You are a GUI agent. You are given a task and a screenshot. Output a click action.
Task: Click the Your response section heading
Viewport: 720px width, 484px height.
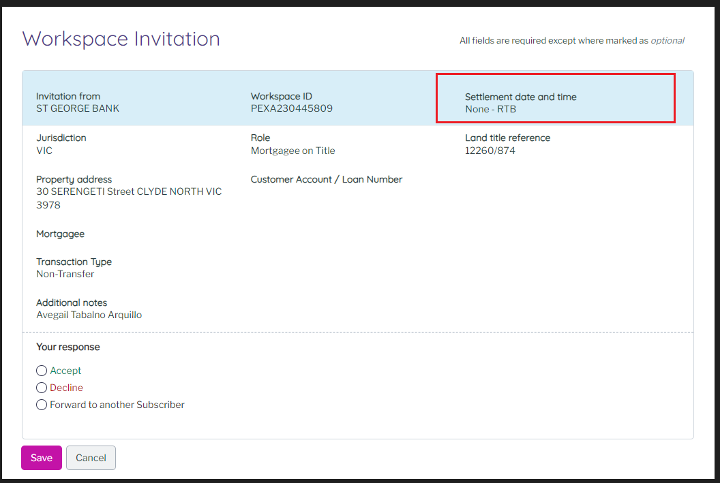coord(68,347)
